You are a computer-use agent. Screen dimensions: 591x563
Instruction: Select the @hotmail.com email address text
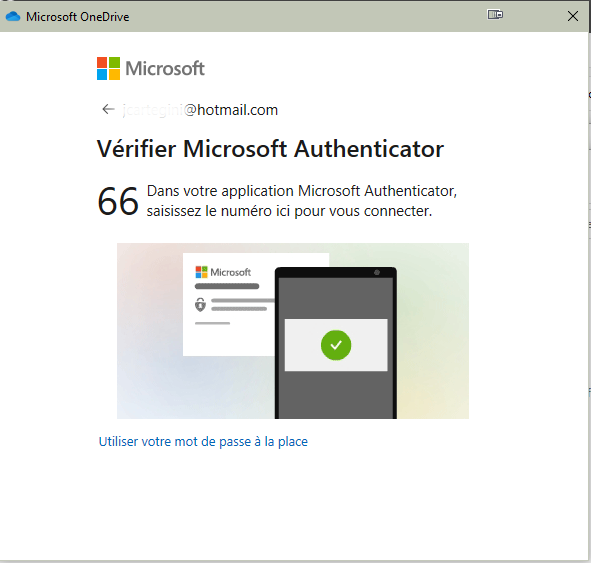click(200, 110)
